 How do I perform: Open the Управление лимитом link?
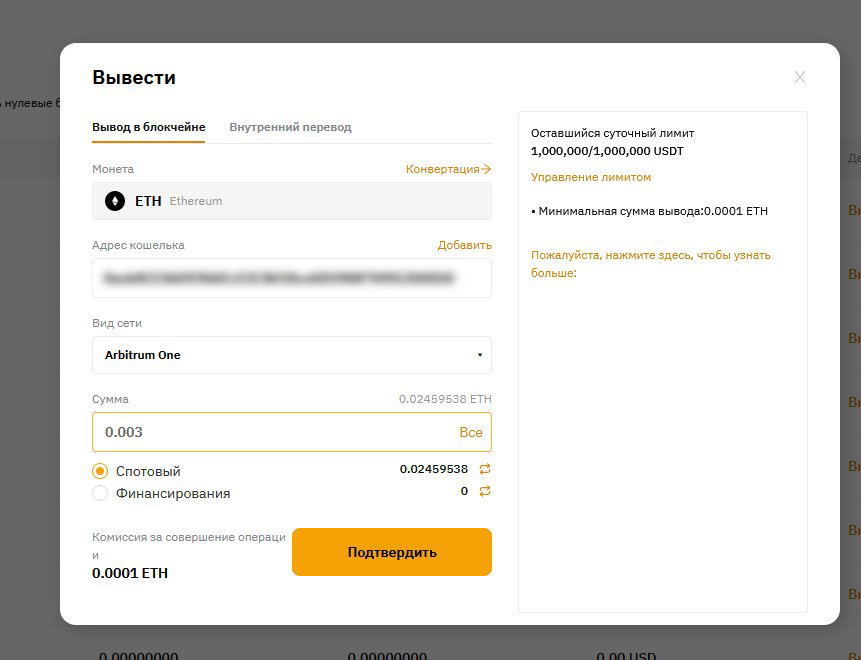coord(591,177)
